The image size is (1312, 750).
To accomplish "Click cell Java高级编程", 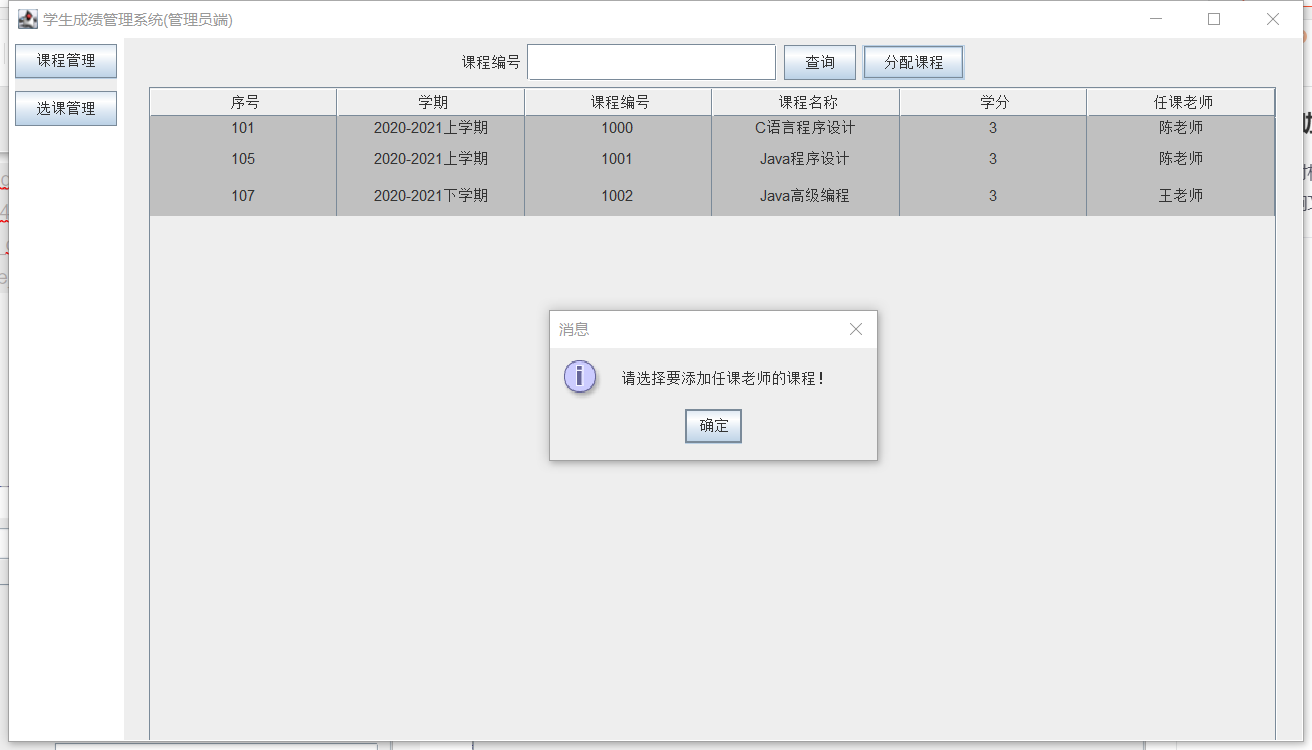I will pos(805,196).
